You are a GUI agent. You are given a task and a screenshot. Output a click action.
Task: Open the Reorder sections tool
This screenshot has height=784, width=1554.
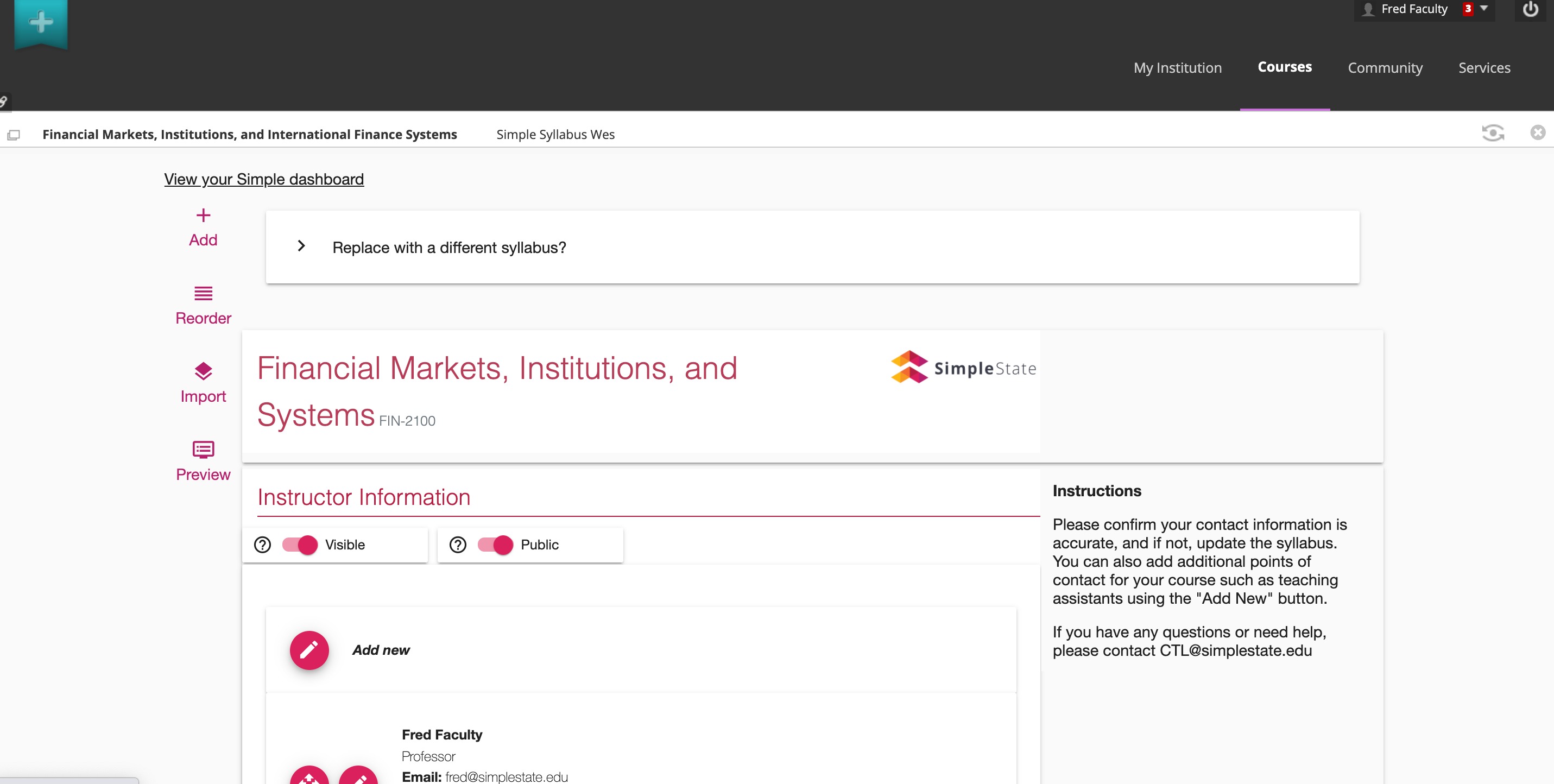tap(203, 305)
